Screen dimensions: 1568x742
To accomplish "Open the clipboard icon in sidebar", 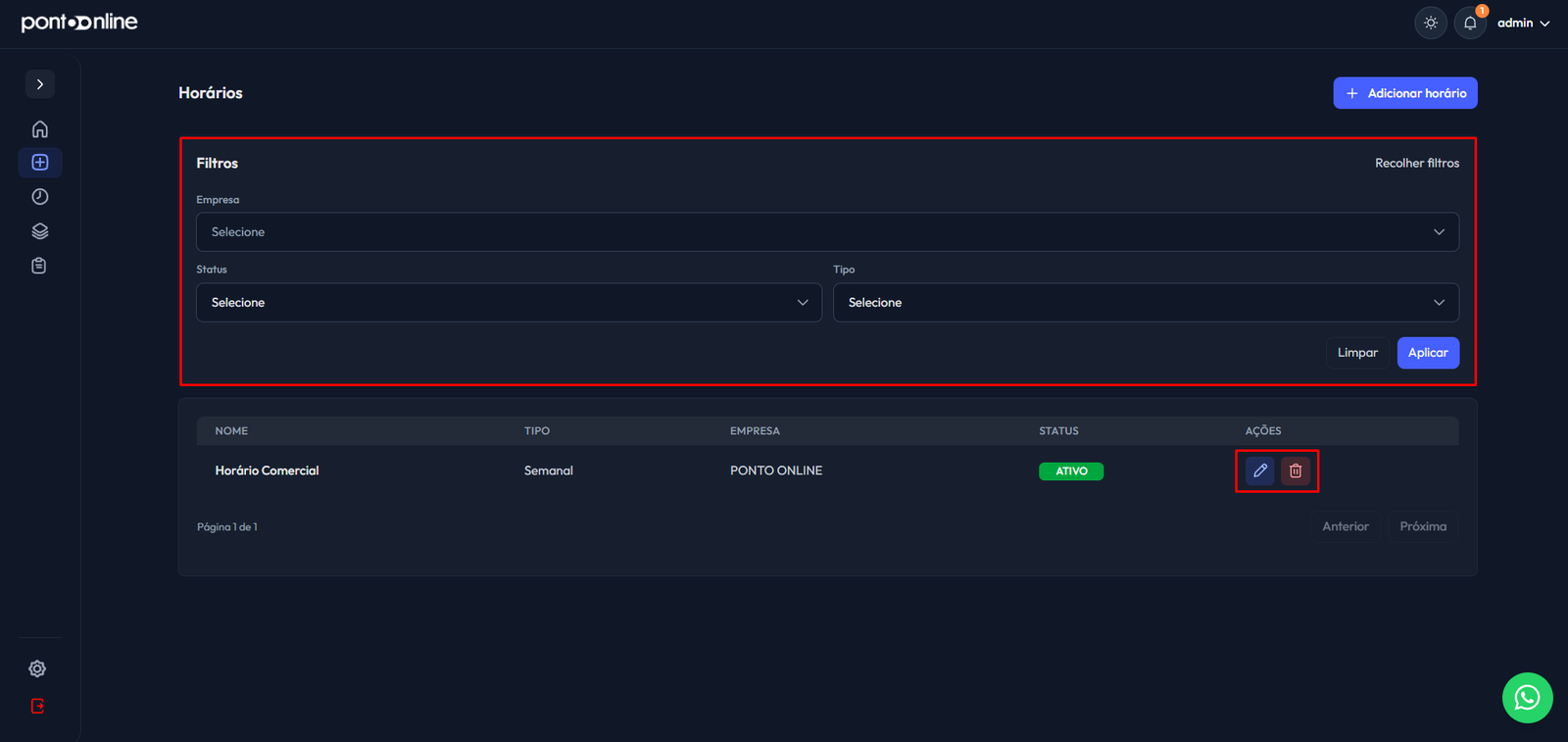I will [x=39, y=266].
